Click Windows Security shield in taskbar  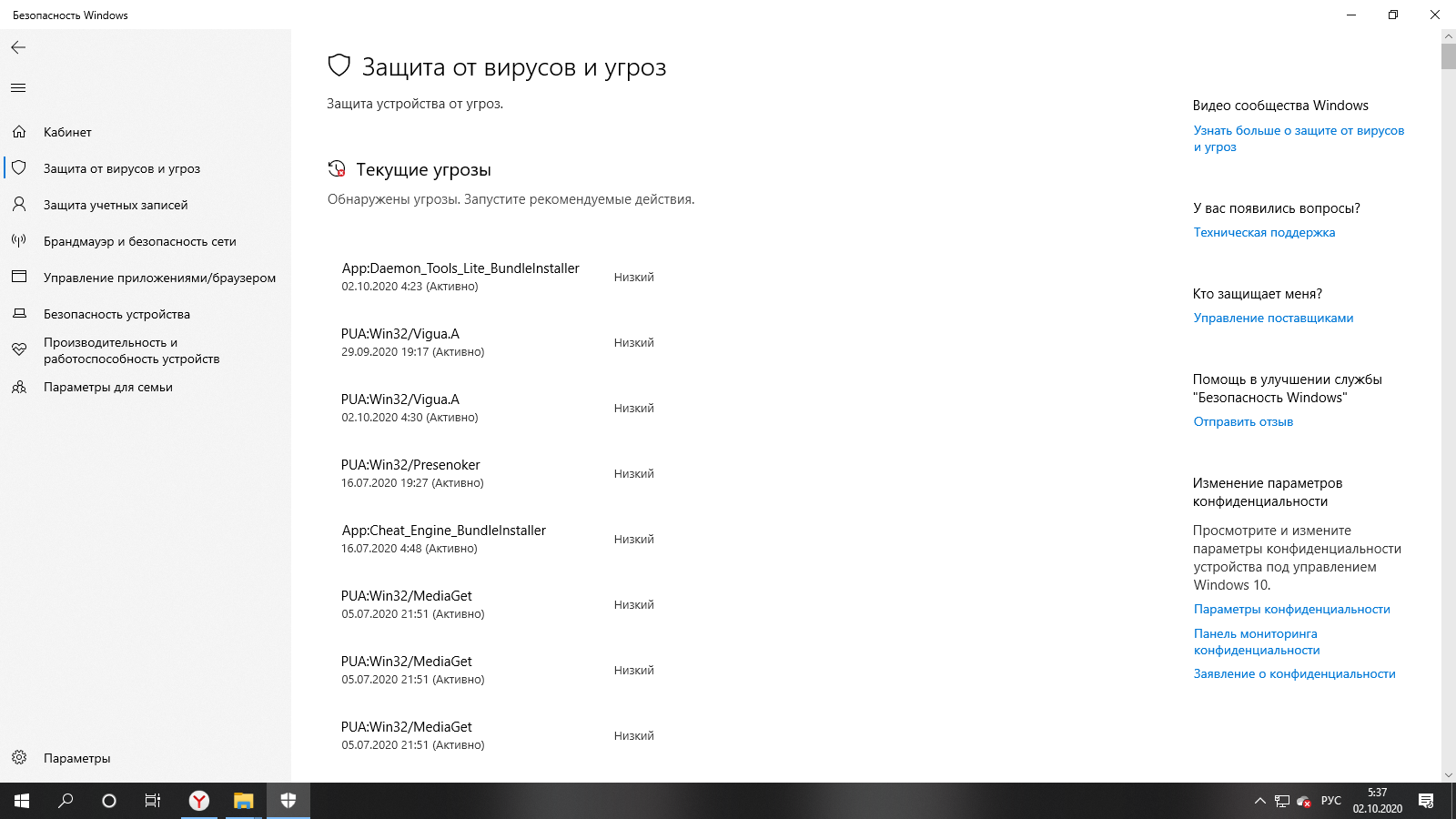click(x=288, y=801)
